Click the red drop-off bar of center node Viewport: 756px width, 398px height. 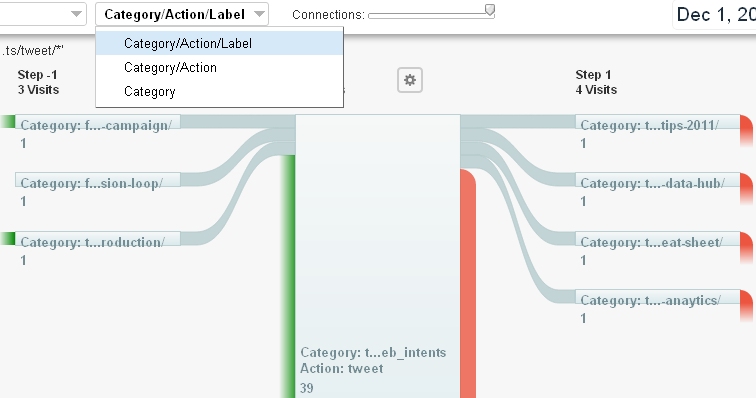tap(468, 283)
